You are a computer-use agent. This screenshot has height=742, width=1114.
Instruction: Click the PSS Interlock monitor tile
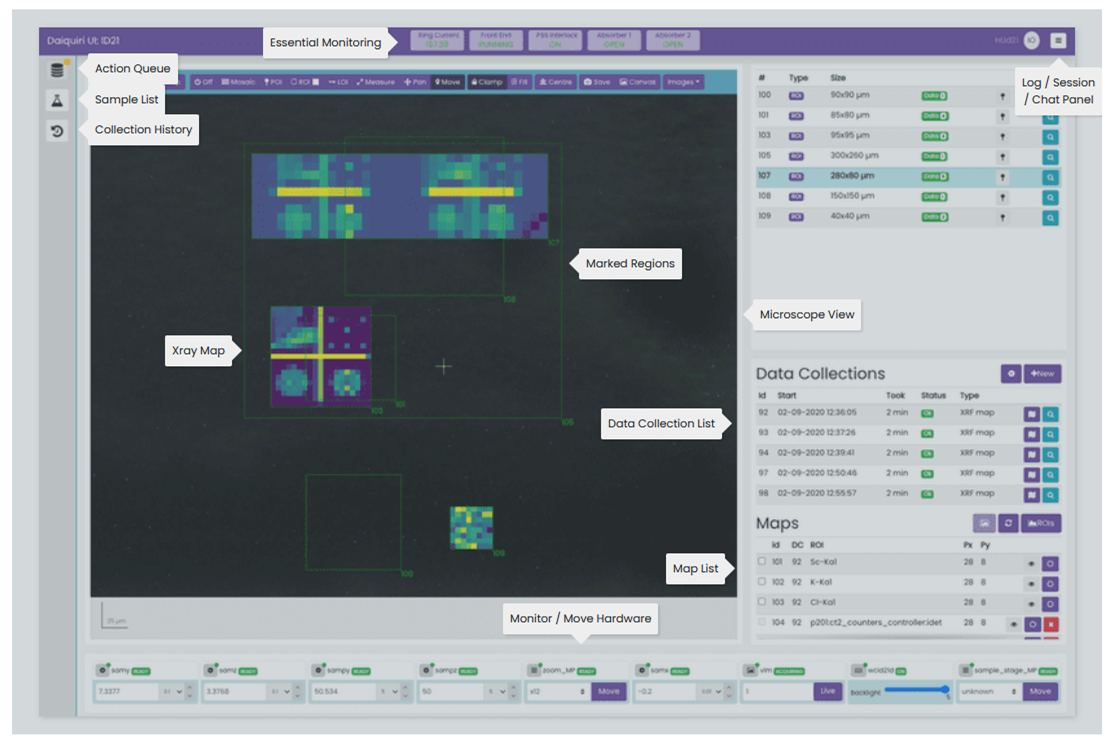(x=555, y=40)
